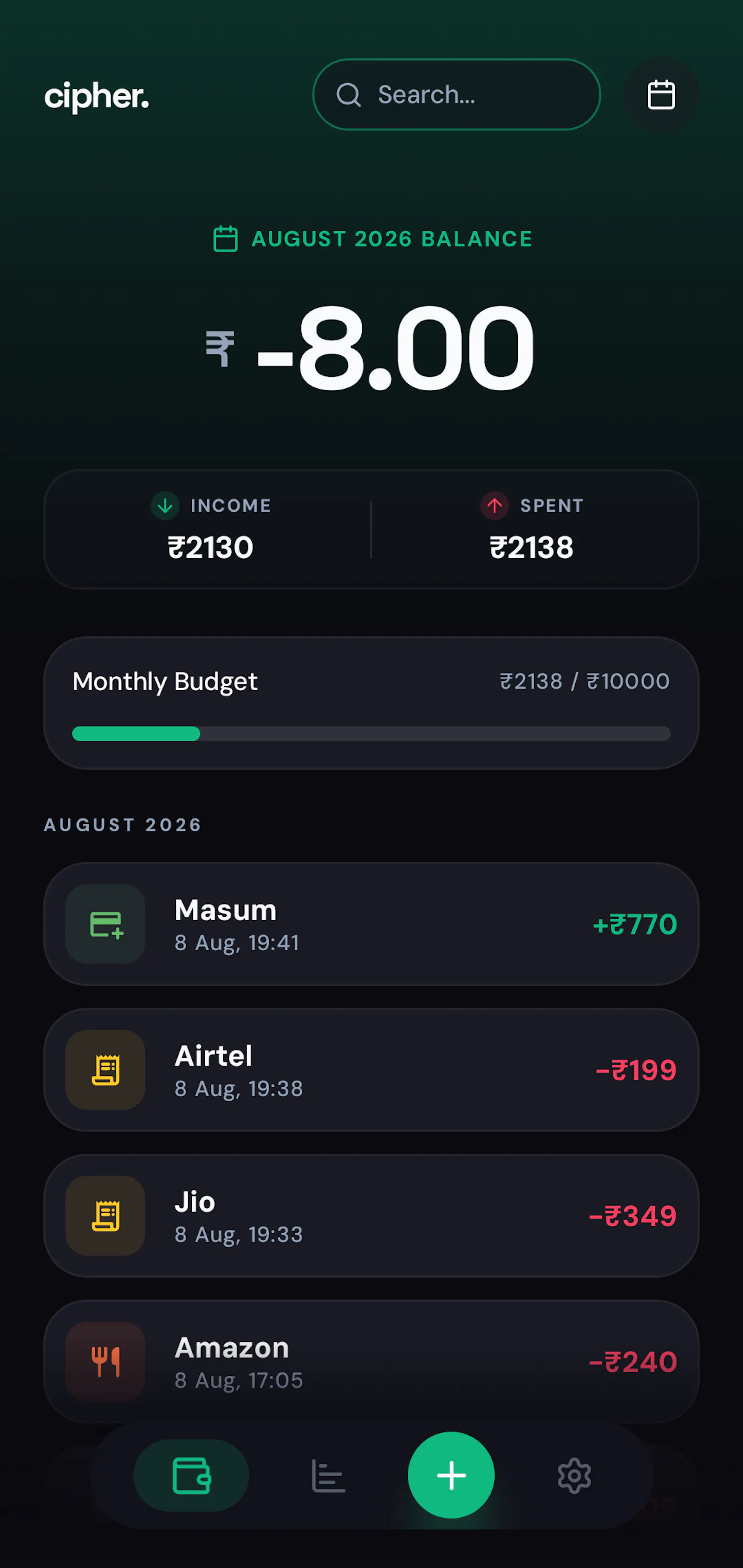Viewport: 743px width, 1568px height.
Task: Open the Jio −₹349 transaction
Action: pyautogui.click(x=371, y=1215)
